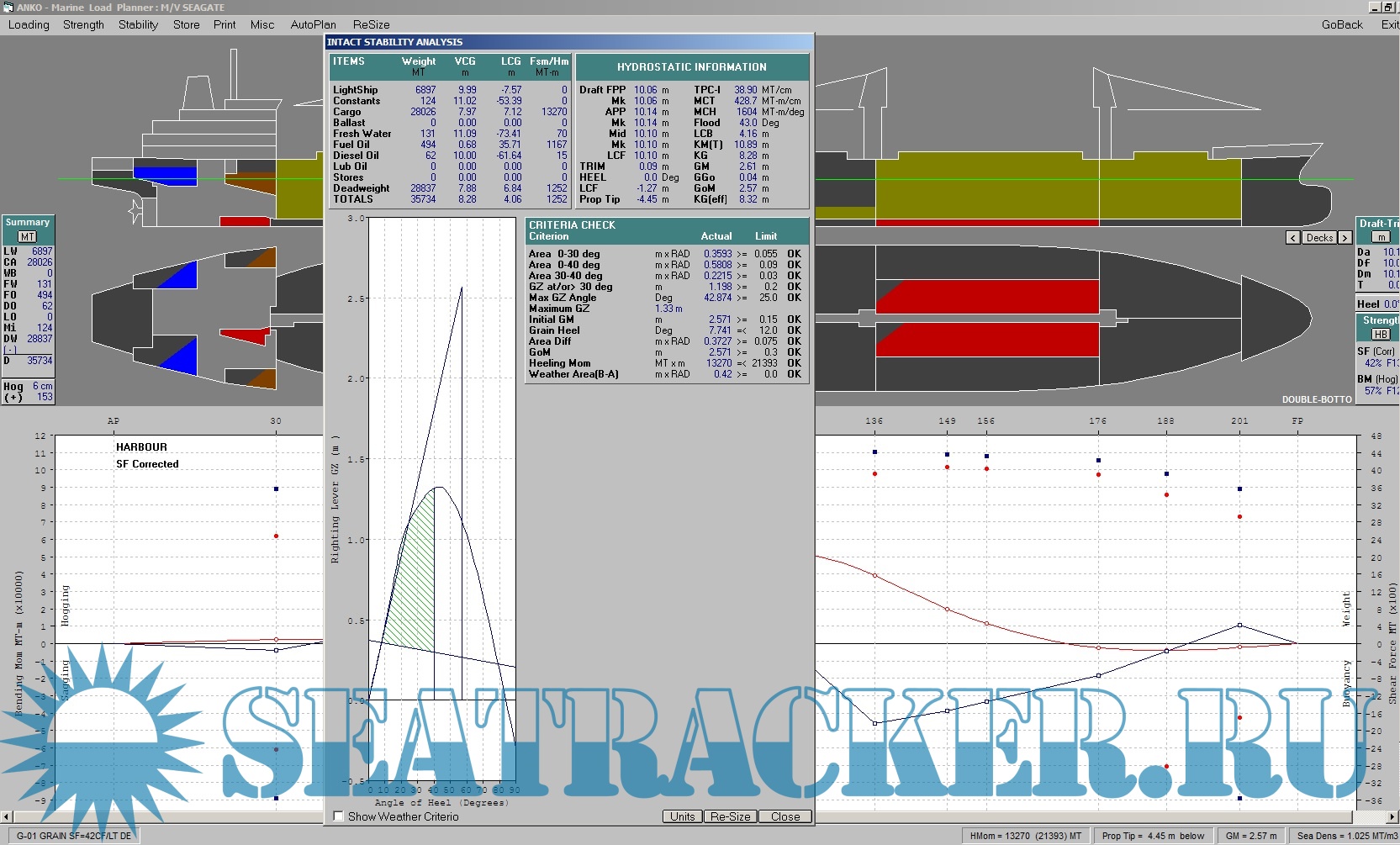Screen dimensions: 1400x845
Task: Open the Stability menu
Action: pyautogui.click(x=138, y=24)
